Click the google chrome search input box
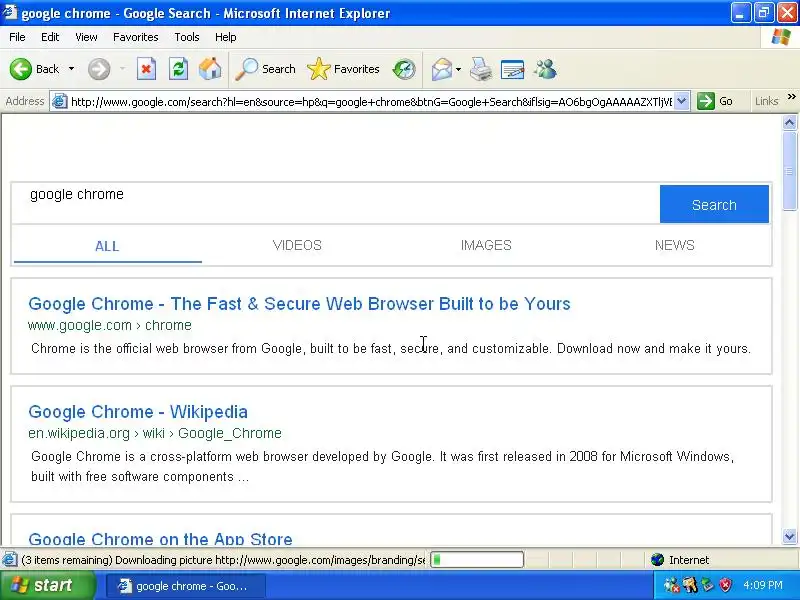Screen dimensions: 800x600 pyautogui.click(x=335, y=204)
